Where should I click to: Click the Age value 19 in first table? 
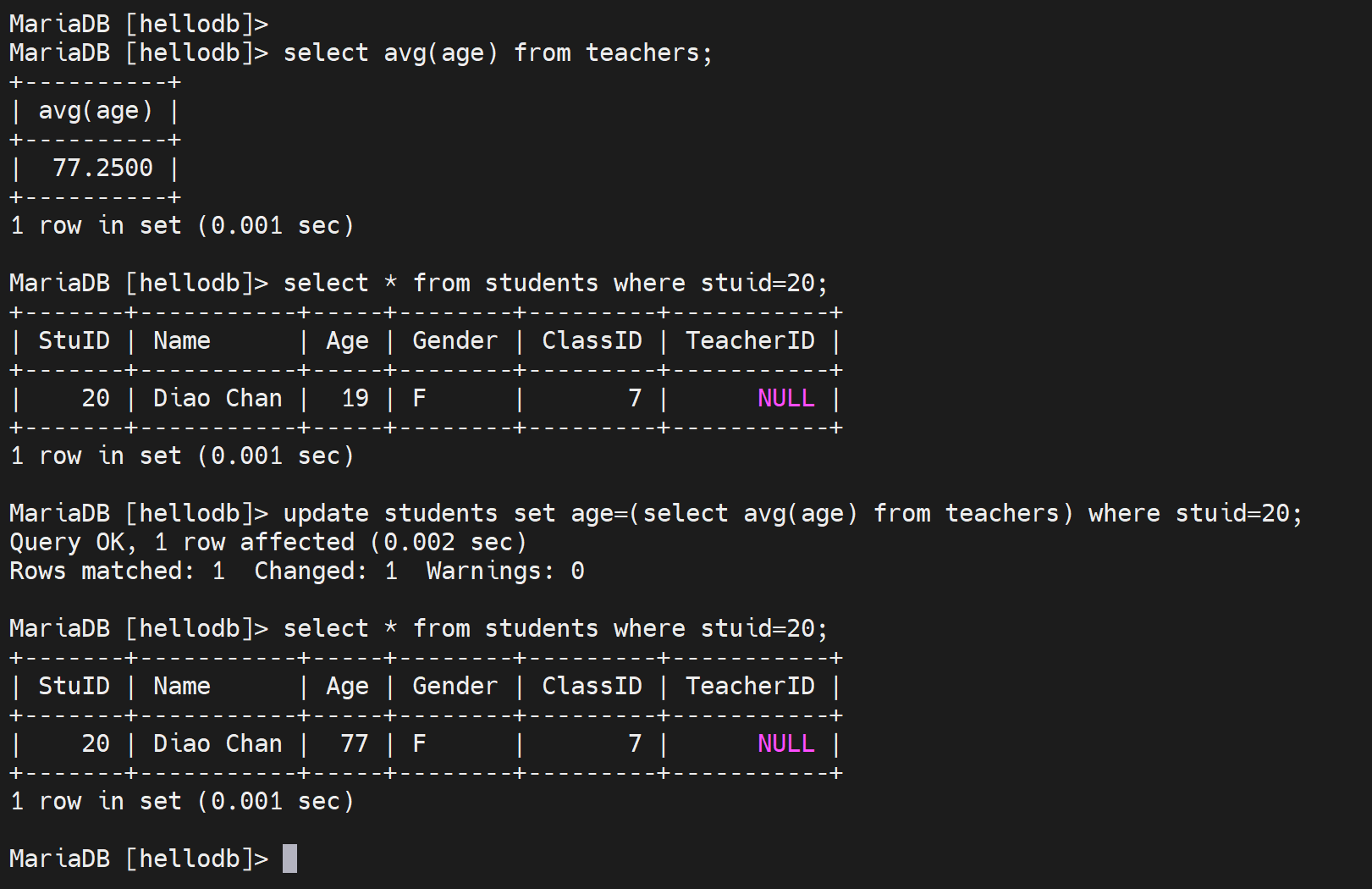point(355,398)
